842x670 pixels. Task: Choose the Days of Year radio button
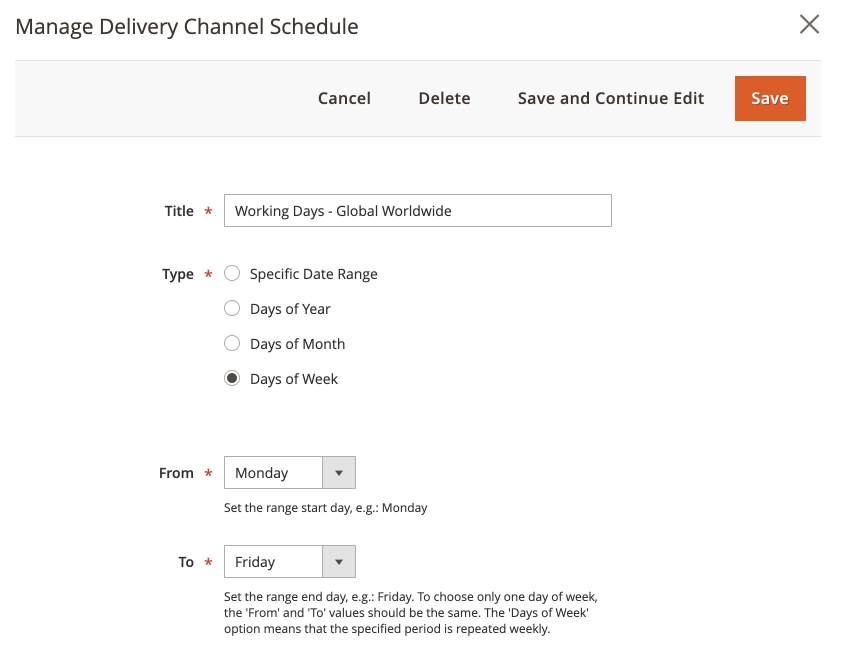(232, 308)
